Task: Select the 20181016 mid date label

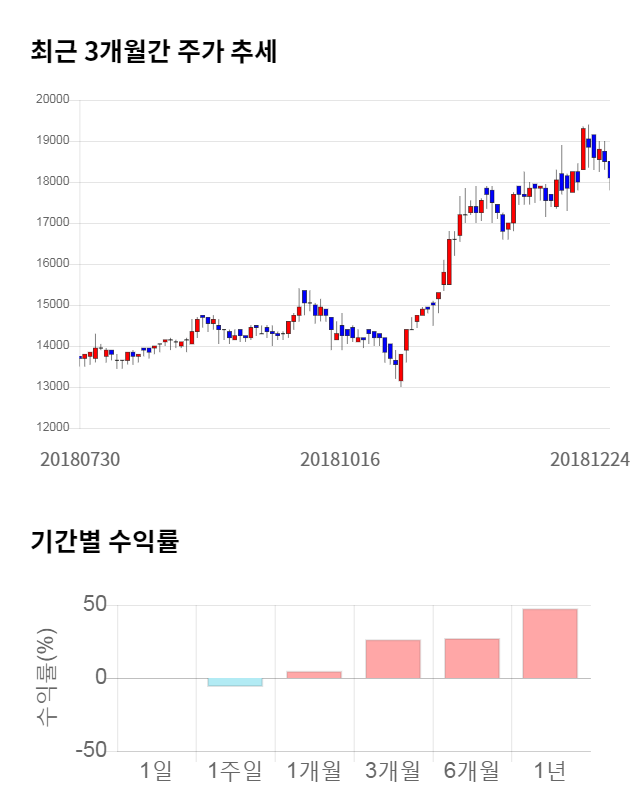Action: (x=341, y=459)
